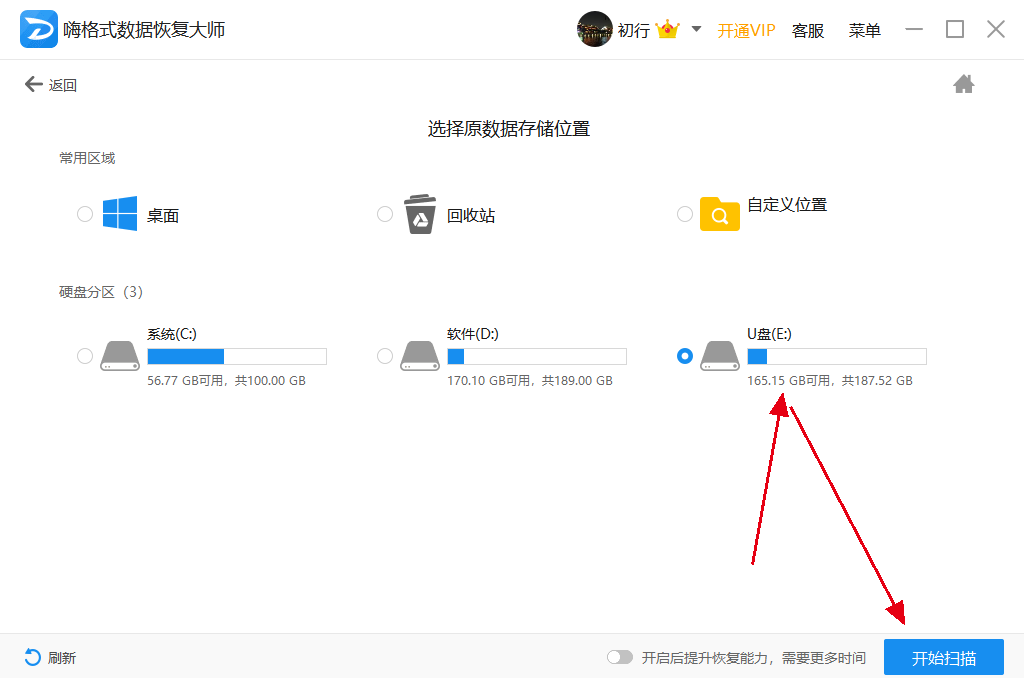Click the U盘(E:) drive icon

720,356
